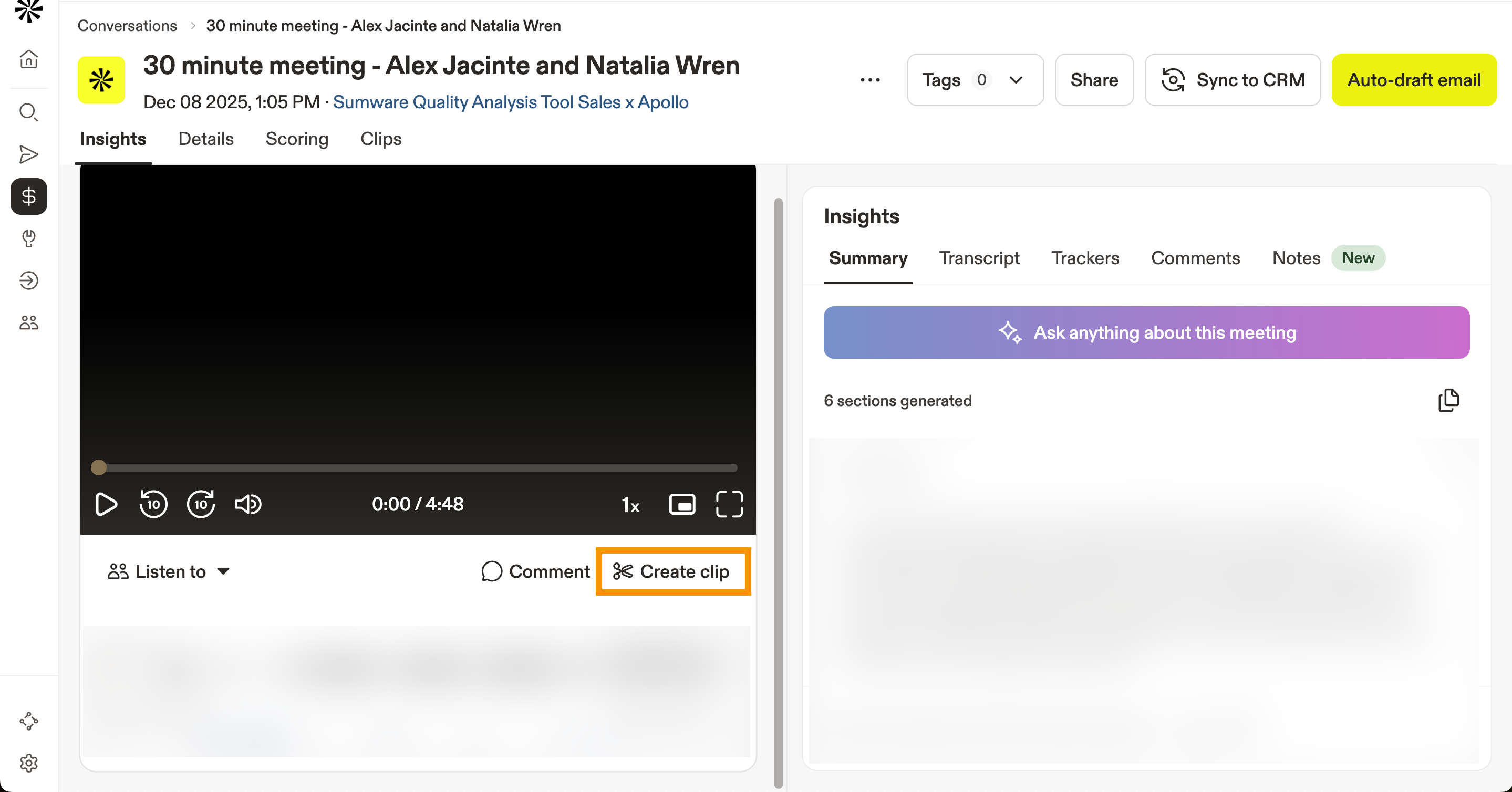Mute the video volume

tap(247, 505)
